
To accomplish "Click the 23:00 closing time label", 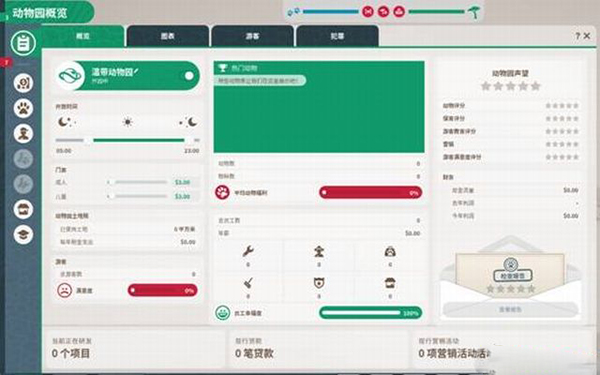I will [x=191, y=151].
